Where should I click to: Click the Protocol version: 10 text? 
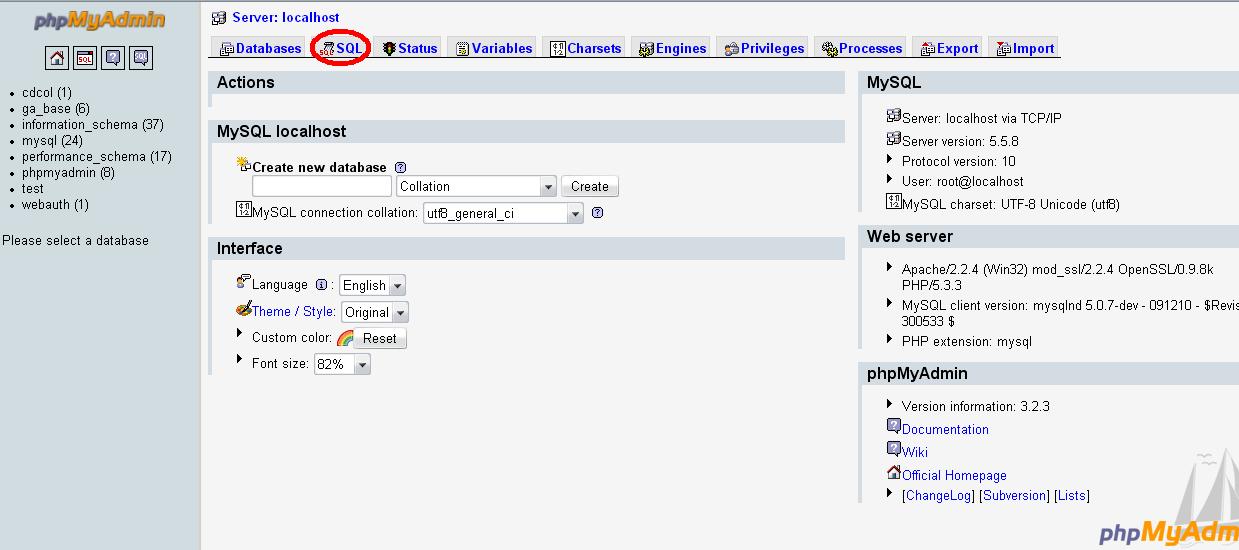pyautogui.click(x=959, y=160)
